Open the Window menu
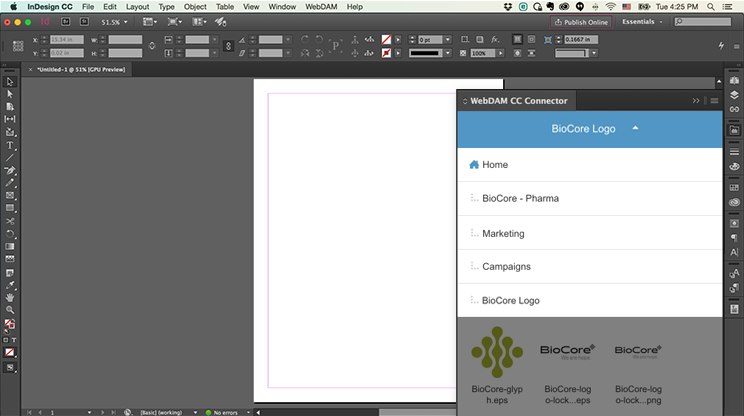 (282, 7)
